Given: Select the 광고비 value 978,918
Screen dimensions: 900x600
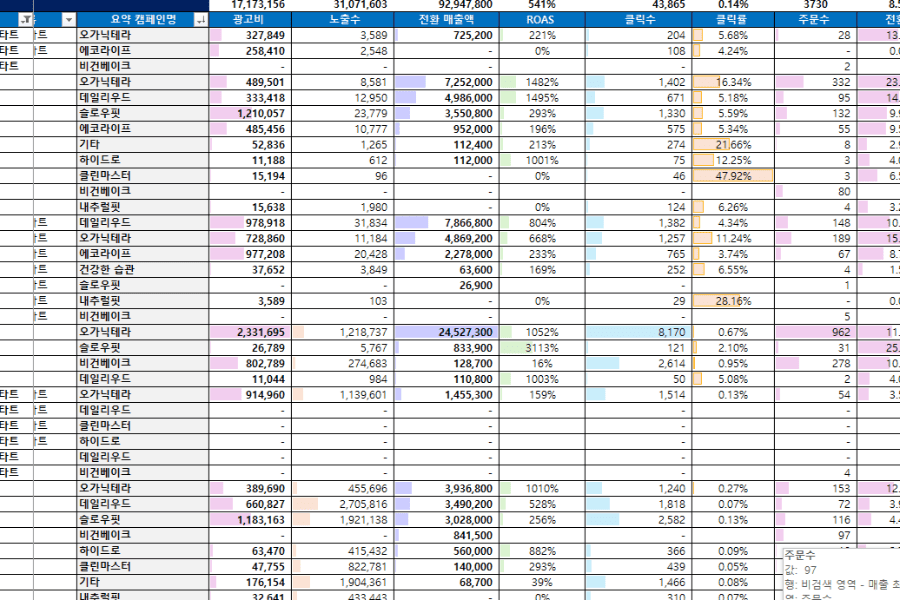Looking at the screenshot, I should point(250,223).
